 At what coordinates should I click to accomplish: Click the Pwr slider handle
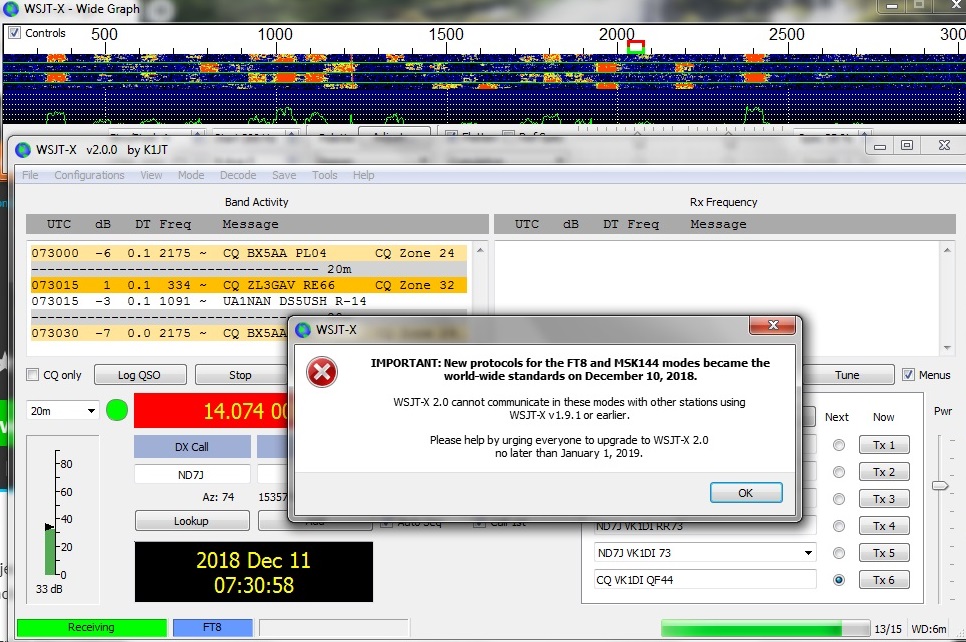click(940, 486)
